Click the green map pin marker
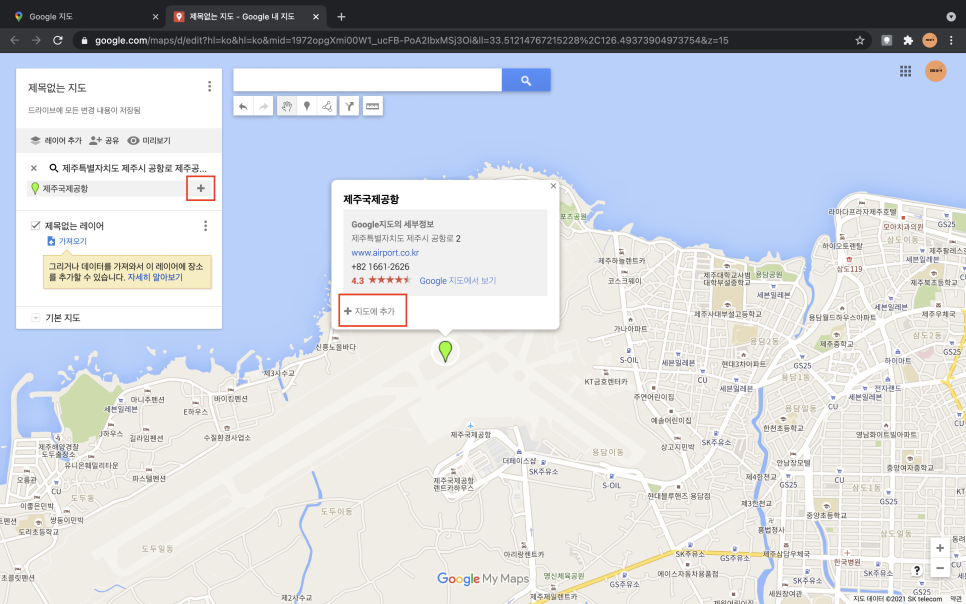This screenshot has height=604, width=966. click(445, 350)
